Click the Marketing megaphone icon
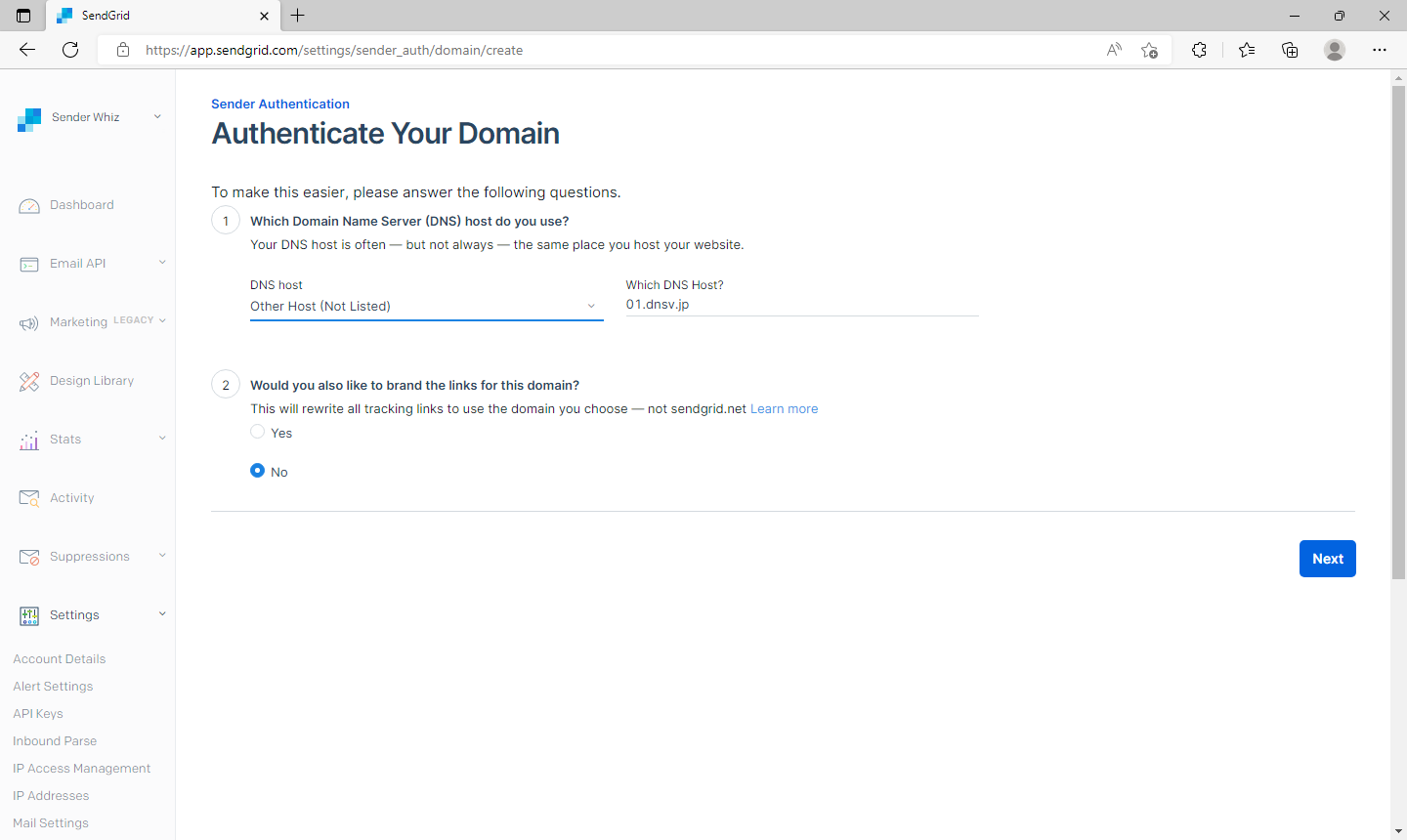This screenshot has width=1407, height=840. coord(29,323)
